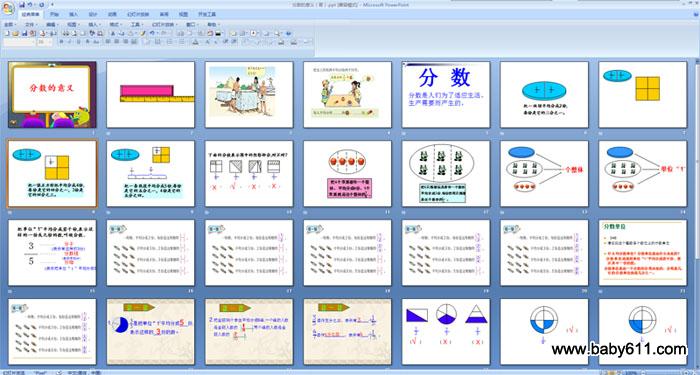Open the 工具 menu in classic menu

[x=137, y=25]
